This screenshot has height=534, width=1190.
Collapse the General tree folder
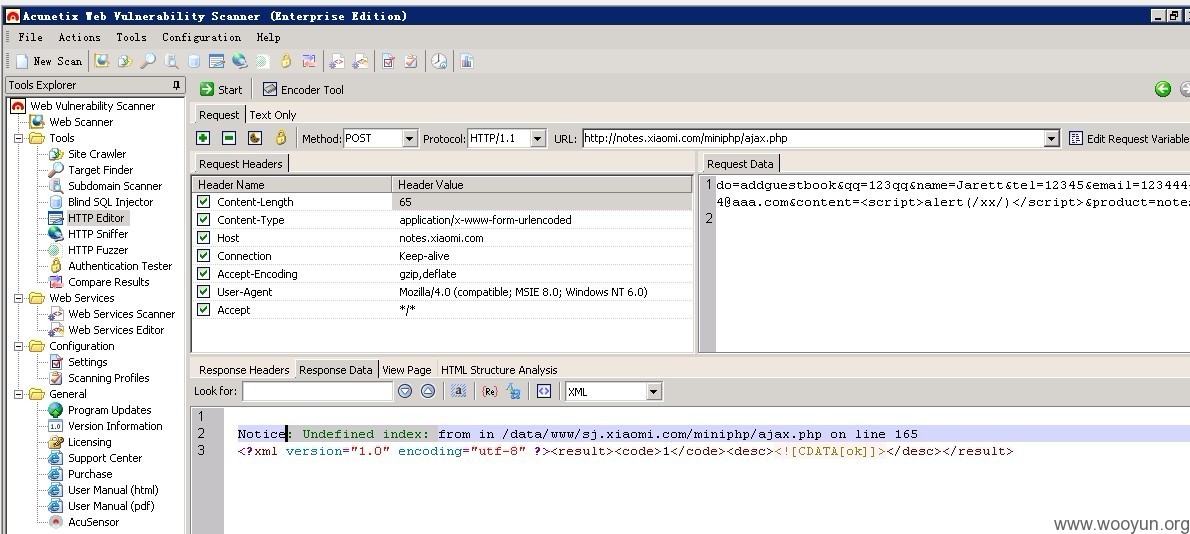[x=19, y=394]
